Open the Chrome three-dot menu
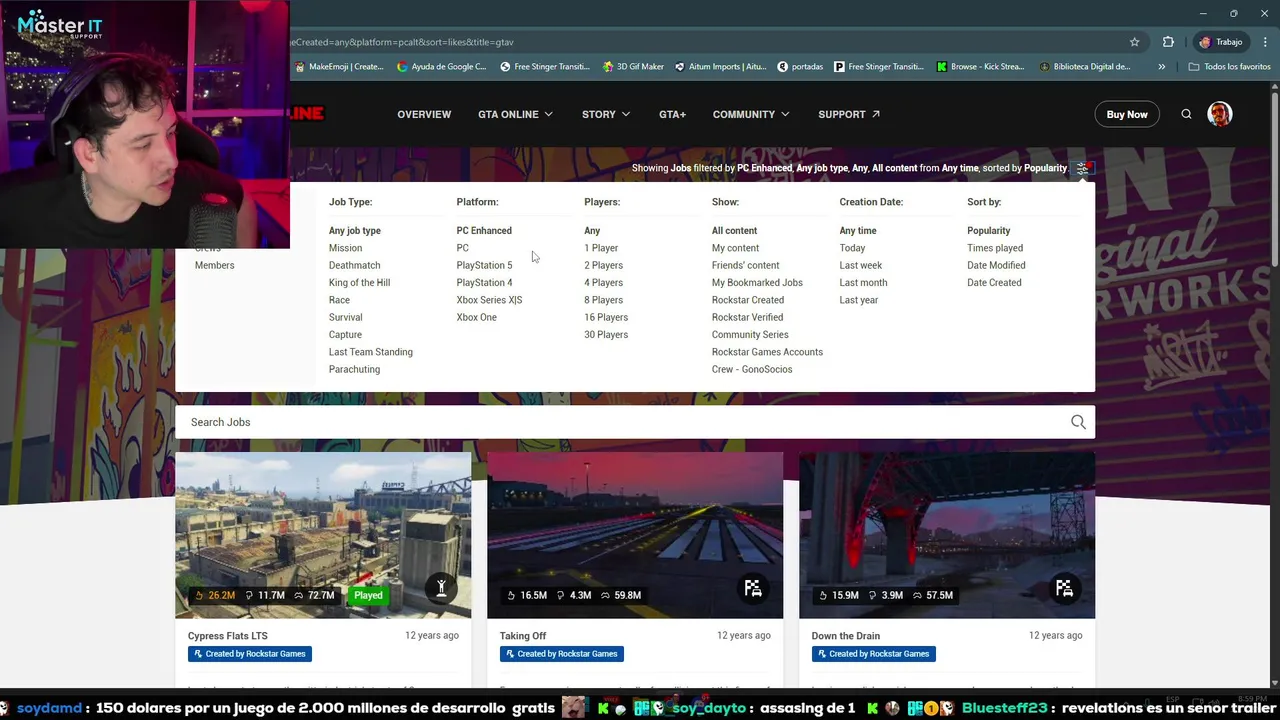 pyautogui.click(x=1265, y=42)
